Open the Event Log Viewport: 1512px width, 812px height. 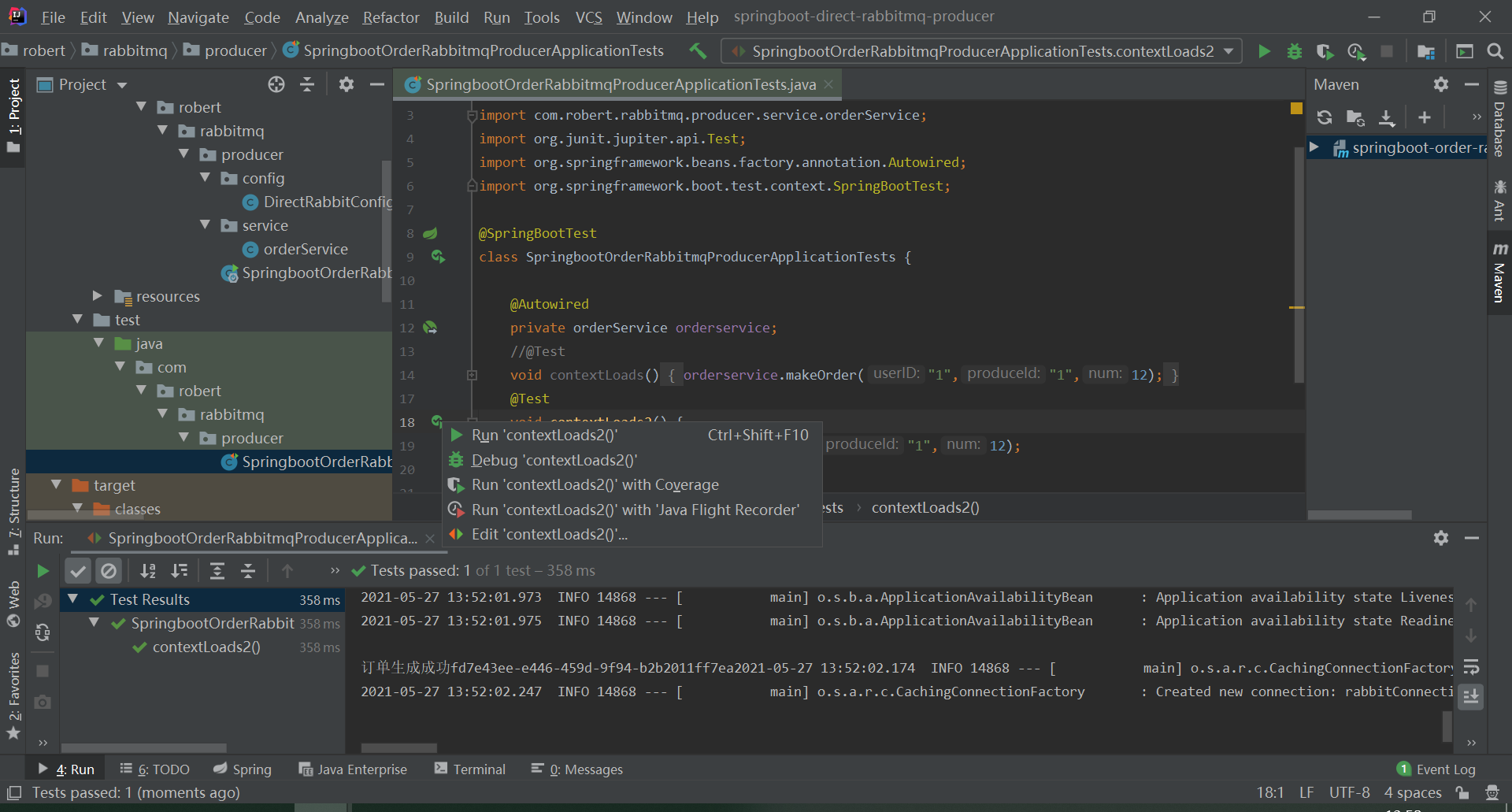1436,769
